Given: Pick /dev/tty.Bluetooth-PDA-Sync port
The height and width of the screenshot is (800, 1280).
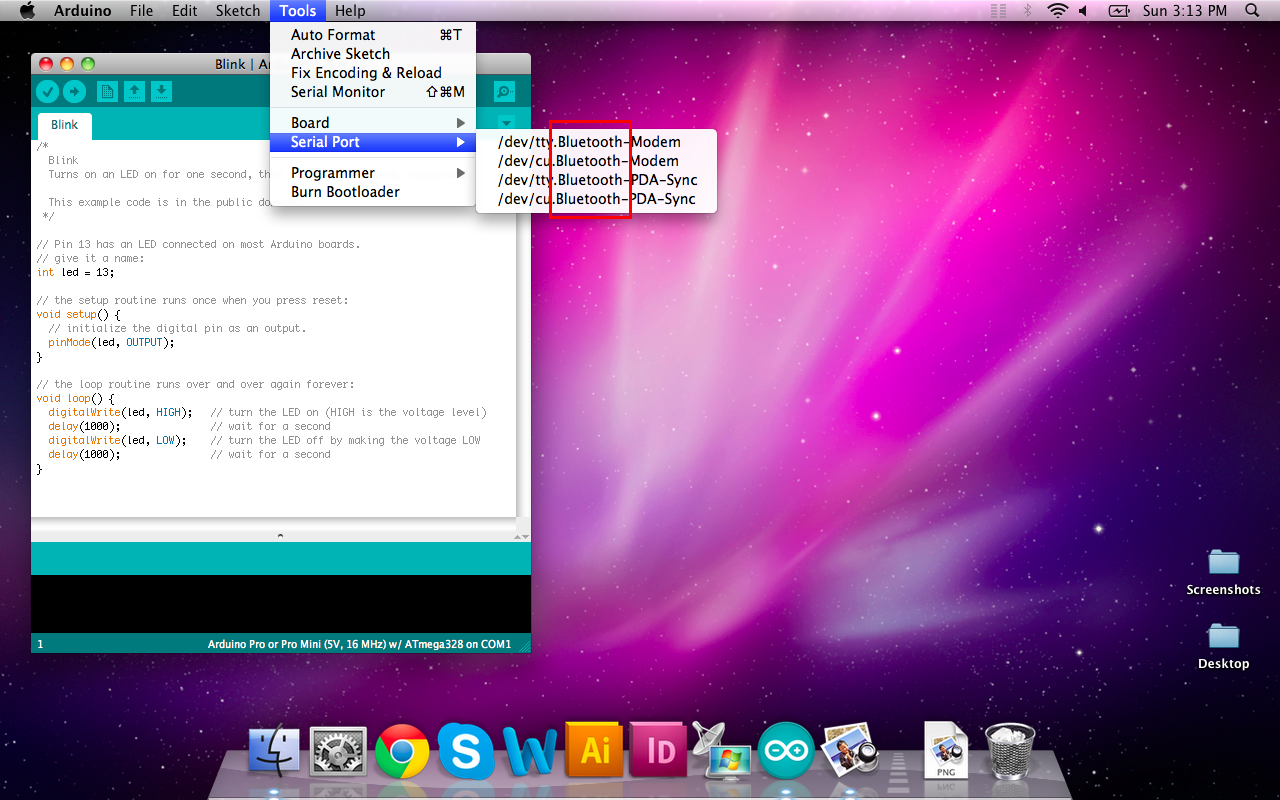Looking at the screenshot, I should coord(596,180).
